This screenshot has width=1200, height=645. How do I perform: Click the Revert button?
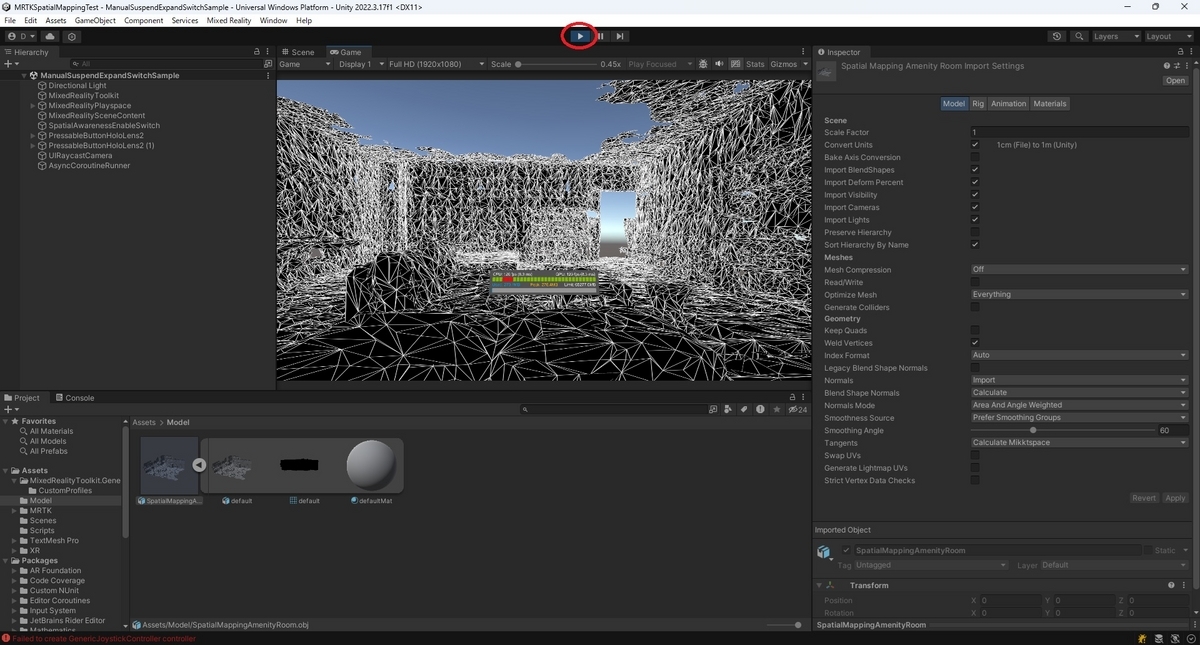click(1144, 498)
